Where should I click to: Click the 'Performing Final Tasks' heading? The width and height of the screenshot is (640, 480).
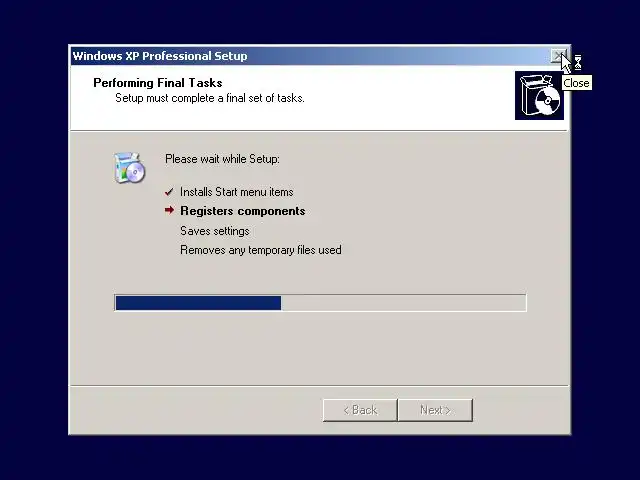(x=158, y=83)
